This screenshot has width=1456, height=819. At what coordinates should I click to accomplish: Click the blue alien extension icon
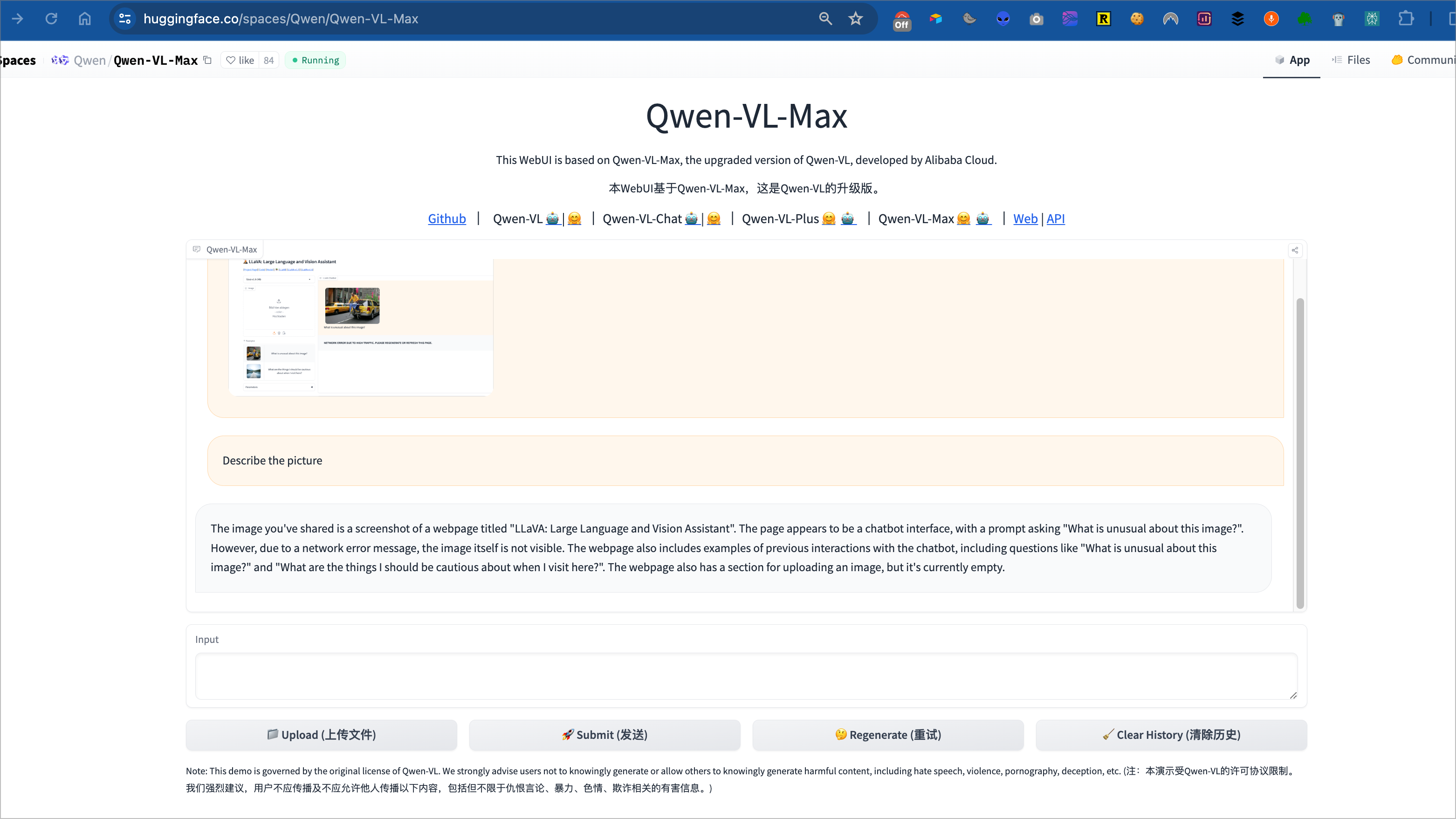(1003, 19)
